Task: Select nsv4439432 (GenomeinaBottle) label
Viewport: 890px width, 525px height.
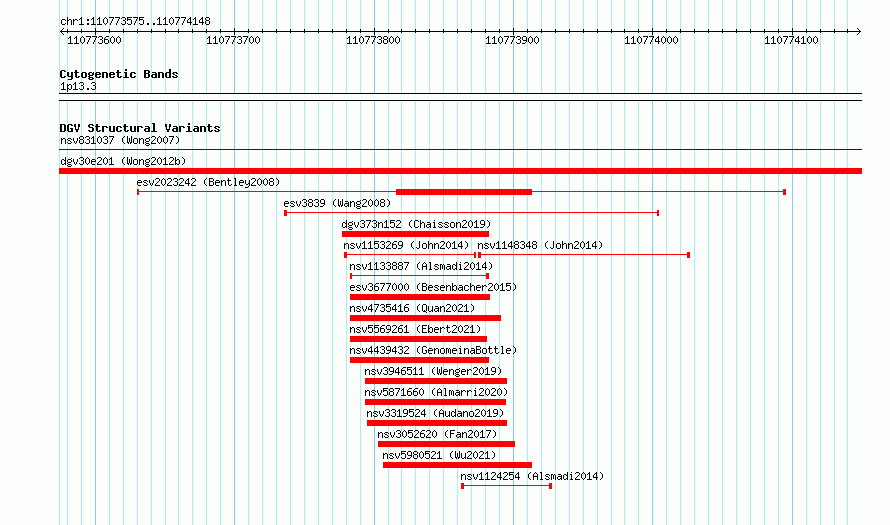Action: 433,350
